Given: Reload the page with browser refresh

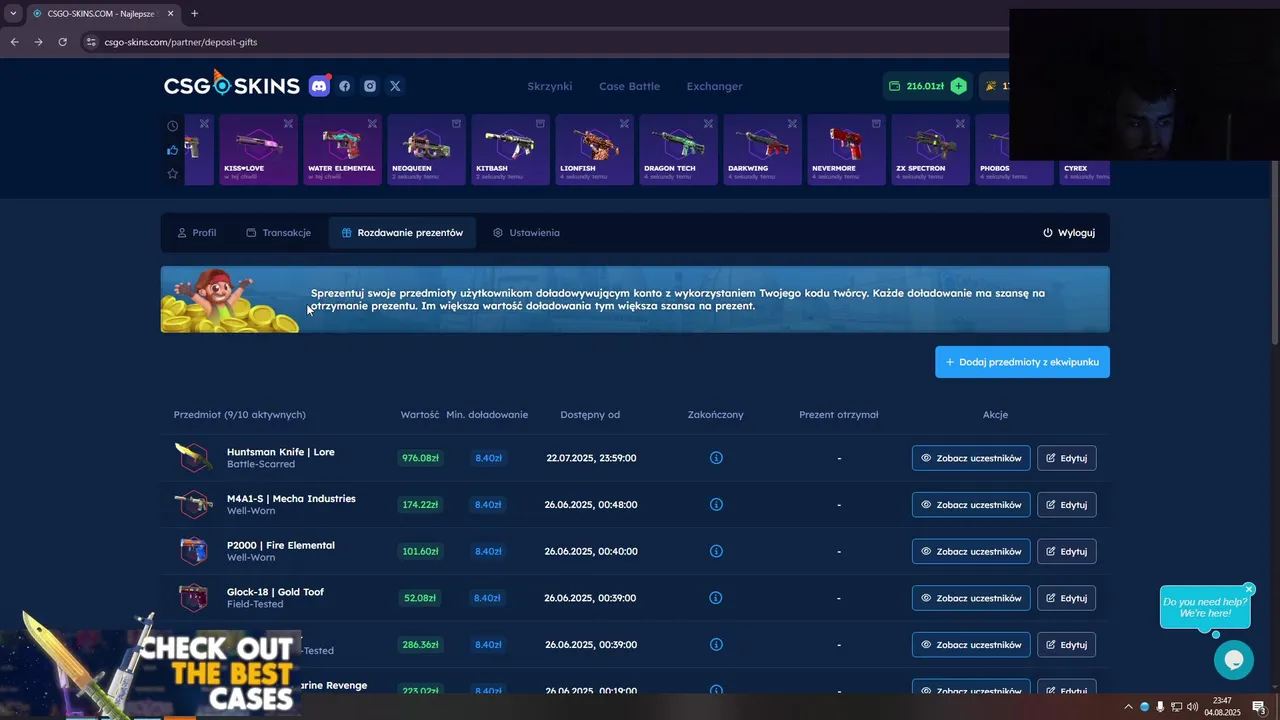Looking at the screenshot, I should (62, 42).
